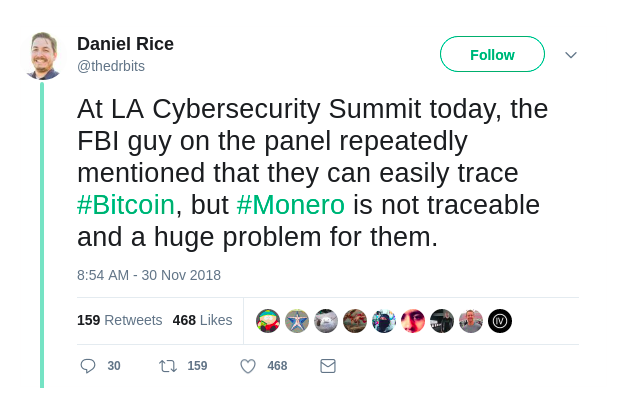The height and width of the screenshot is (413, 626).
Task: Open the #Monero hashtag link
Action: click(290, 205)
